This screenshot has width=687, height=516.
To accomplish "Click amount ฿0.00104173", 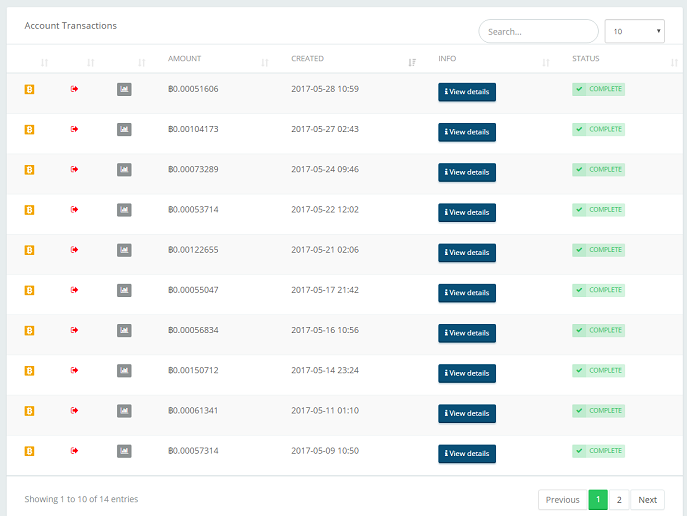I will point(193,129).
